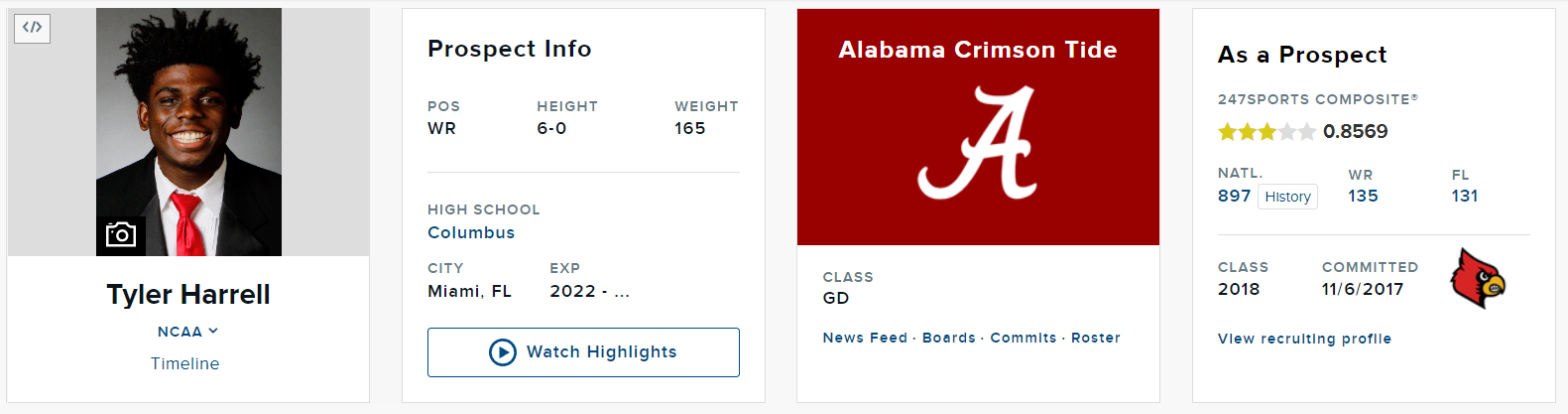Open the Commits link
The height and width of the screenshot is (414, 1568).
click(1024, 338)
